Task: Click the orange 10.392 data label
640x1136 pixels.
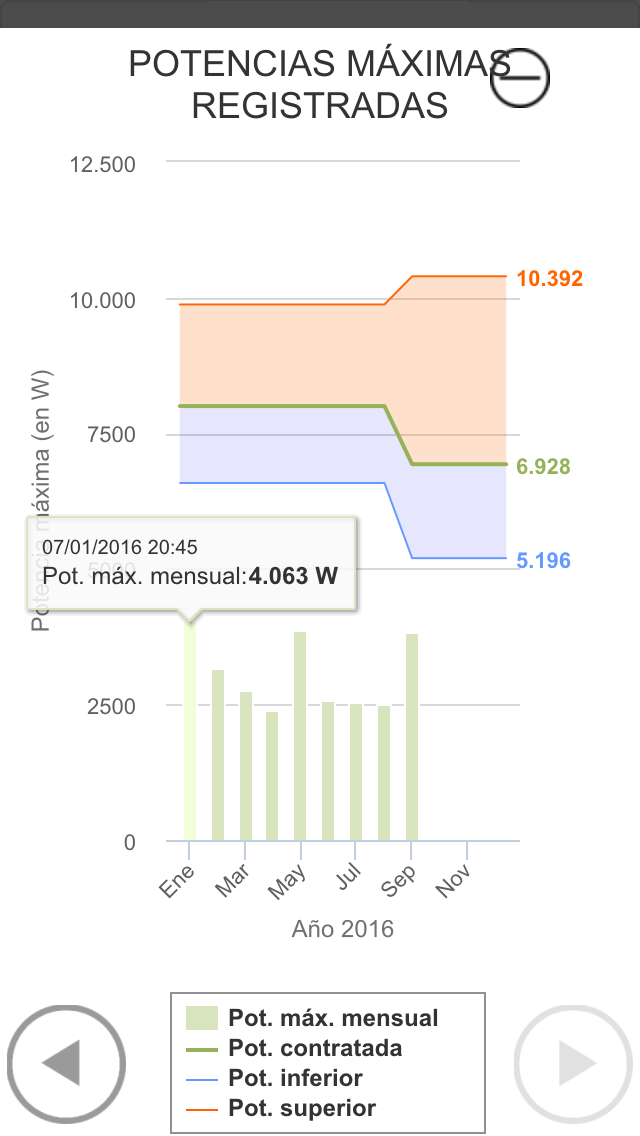Action: click(549, 279)
